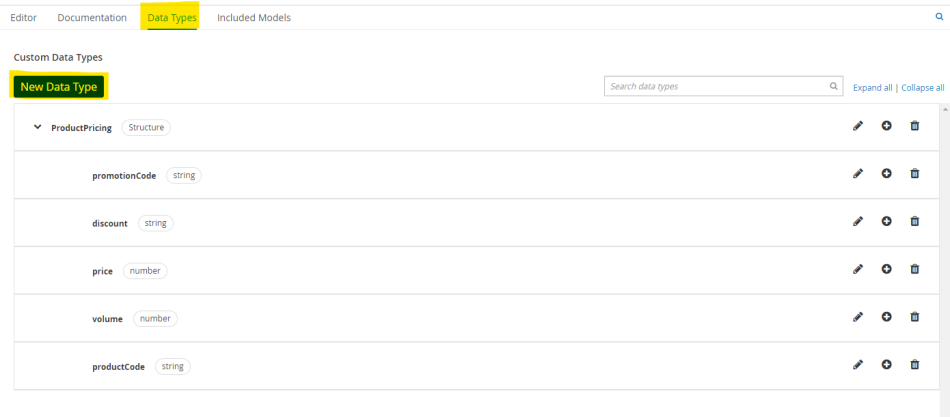Delete the productCode field
The image size is (950, 417).
(915, 364)
